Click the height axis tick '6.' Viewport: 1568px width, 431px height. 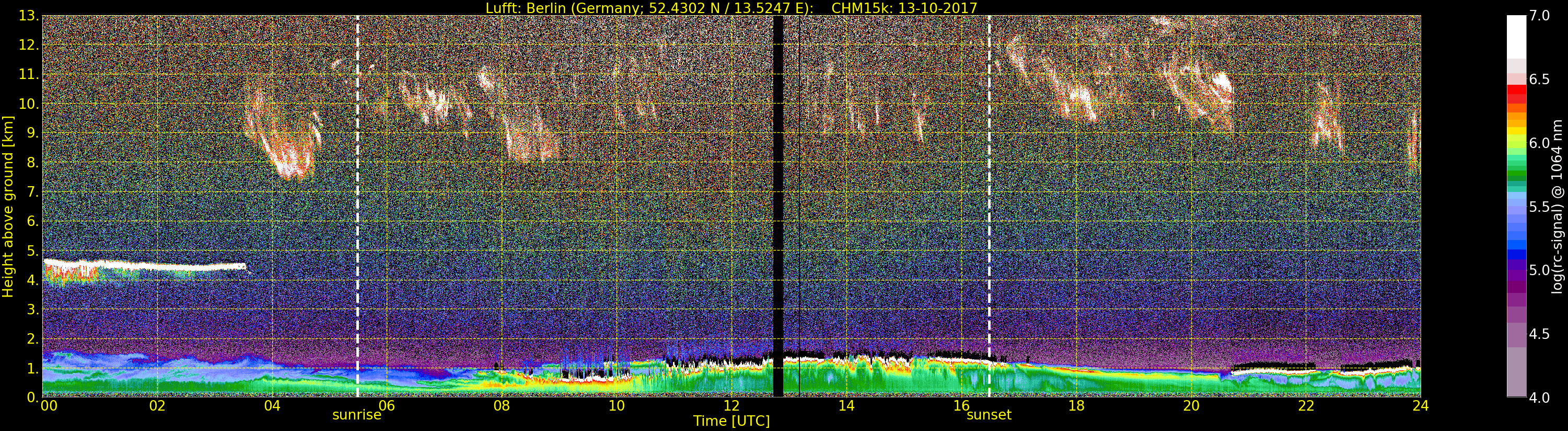[33, 221]
